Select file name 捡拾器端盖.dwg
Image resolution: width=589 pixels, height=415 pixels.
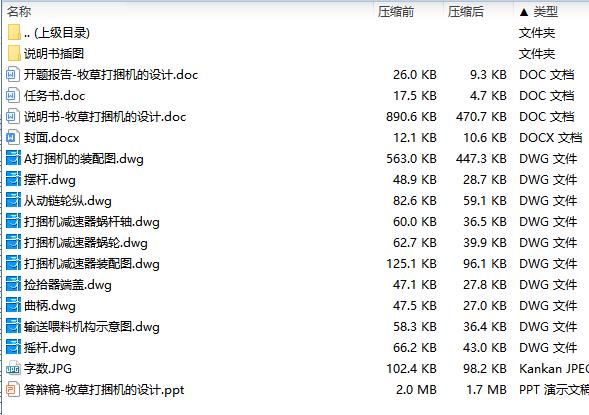(68, 285)
